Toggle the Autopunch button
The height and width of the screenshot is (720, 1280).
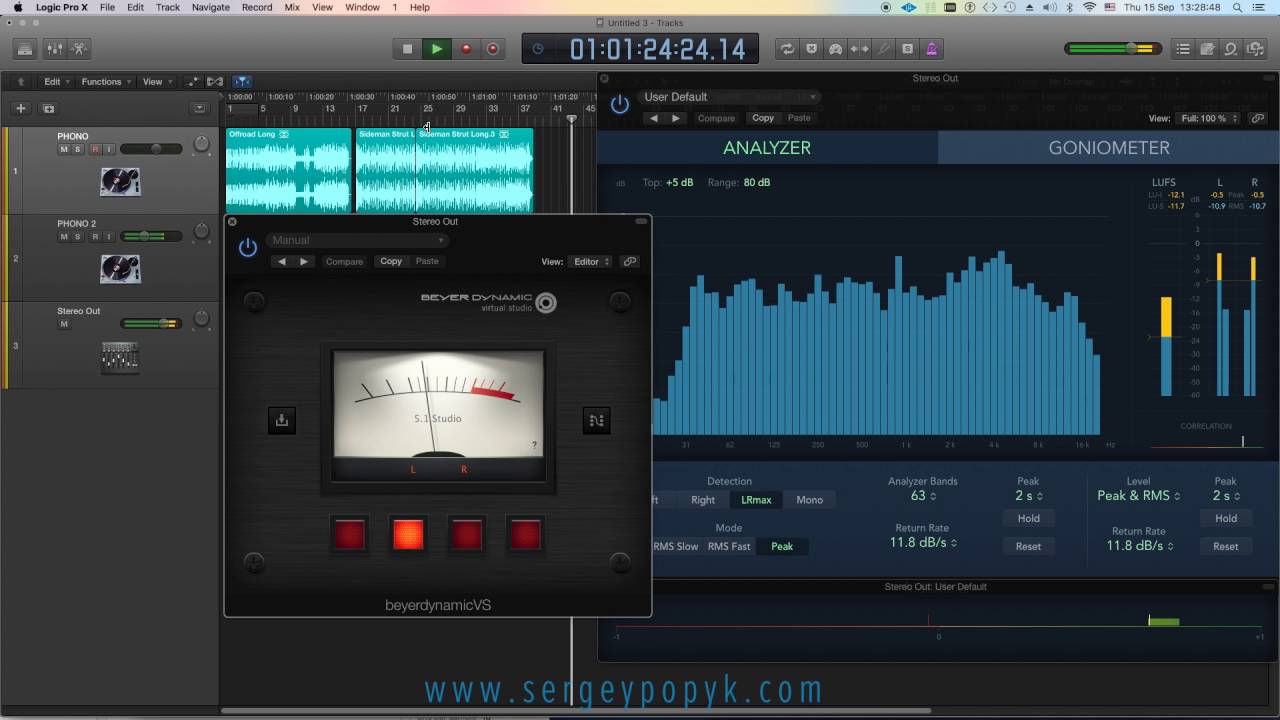[859, 48]
